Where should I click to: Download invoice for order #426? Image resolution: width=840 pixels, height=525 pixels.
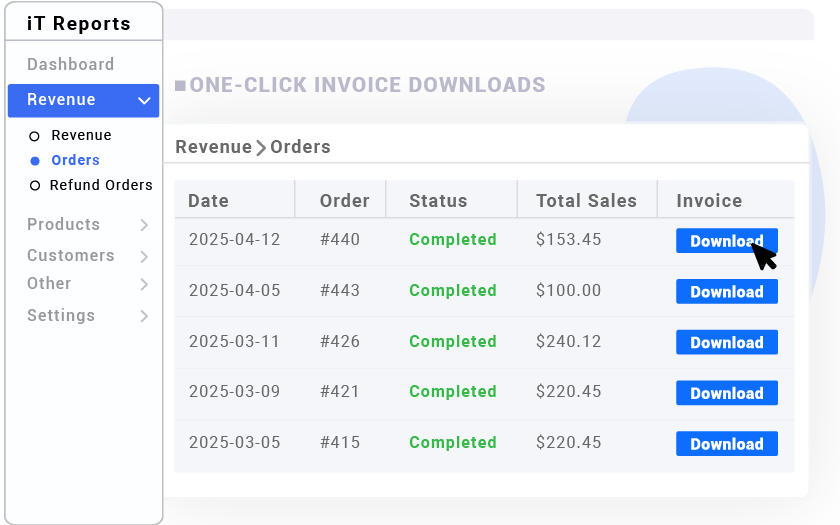[x=726, y=342]
